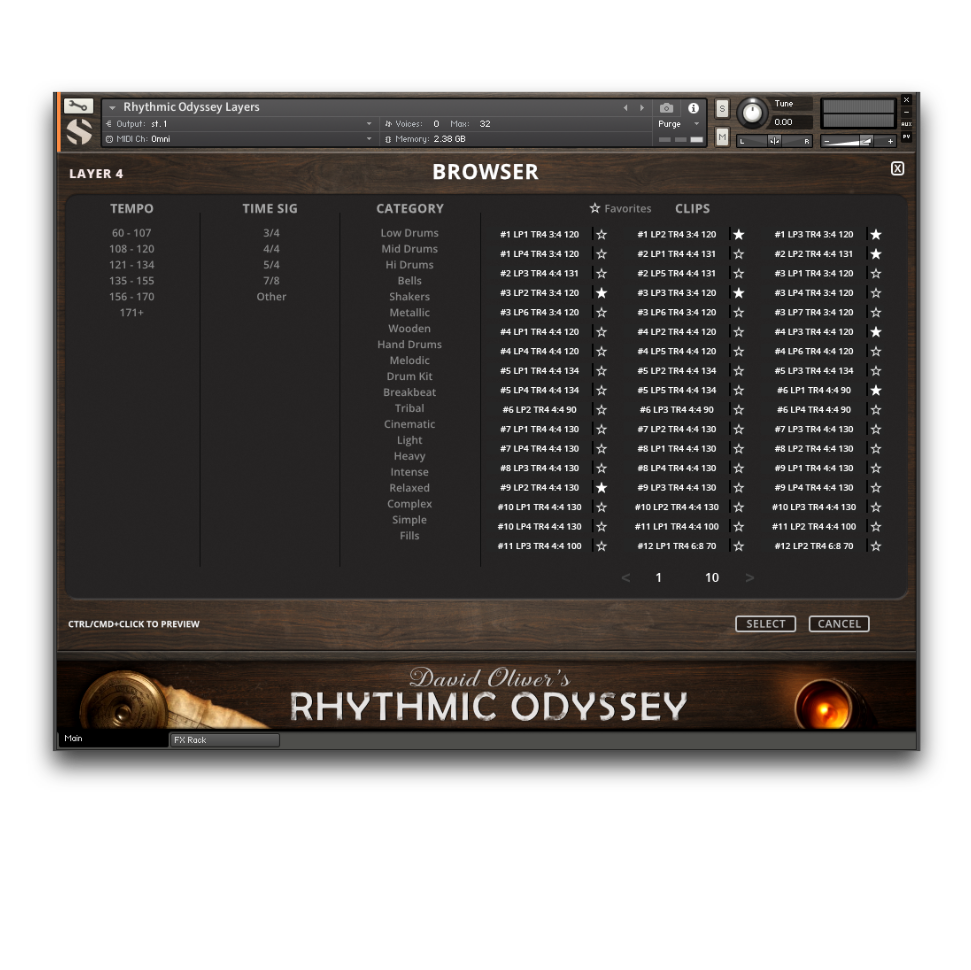This screenshot has height=970, width=971.
Task: Open the instrument info icon
Action: pos(693,108)
